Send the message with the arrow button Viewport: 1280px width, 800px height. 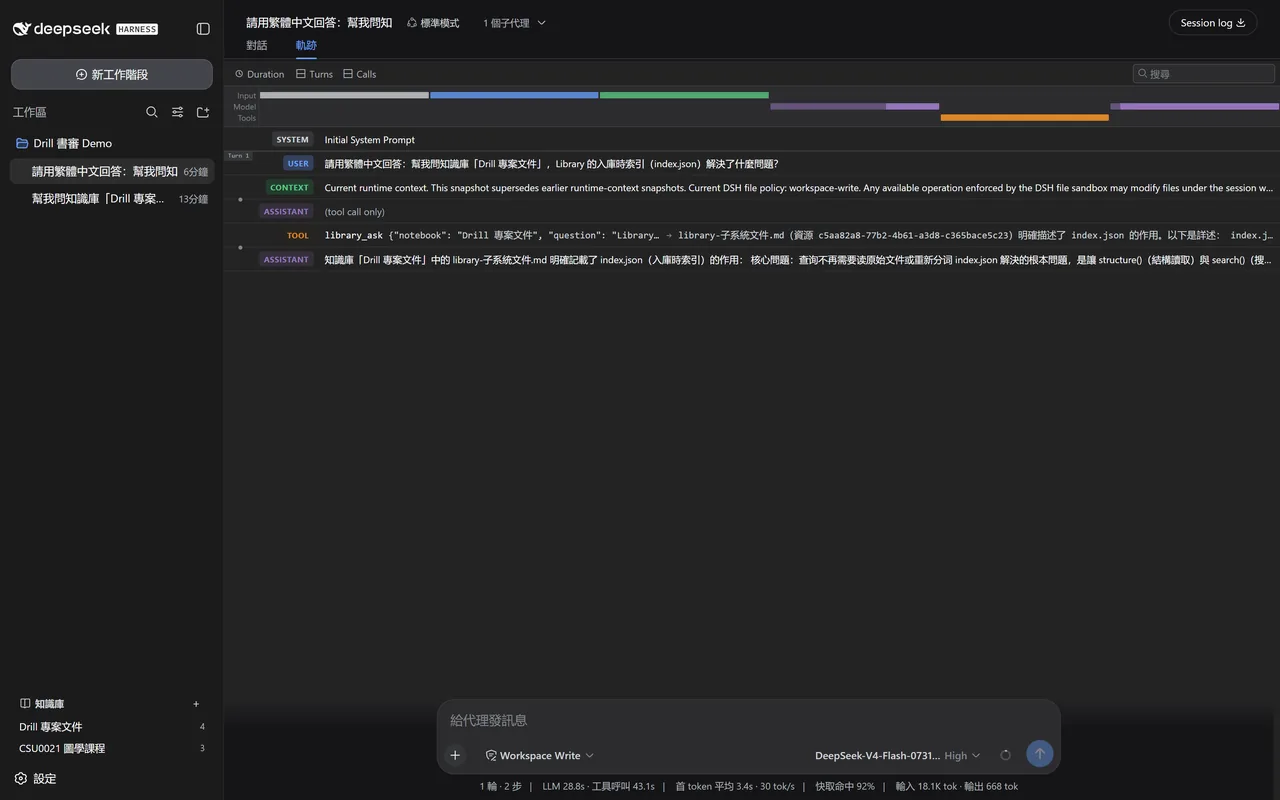[1040, 754]
